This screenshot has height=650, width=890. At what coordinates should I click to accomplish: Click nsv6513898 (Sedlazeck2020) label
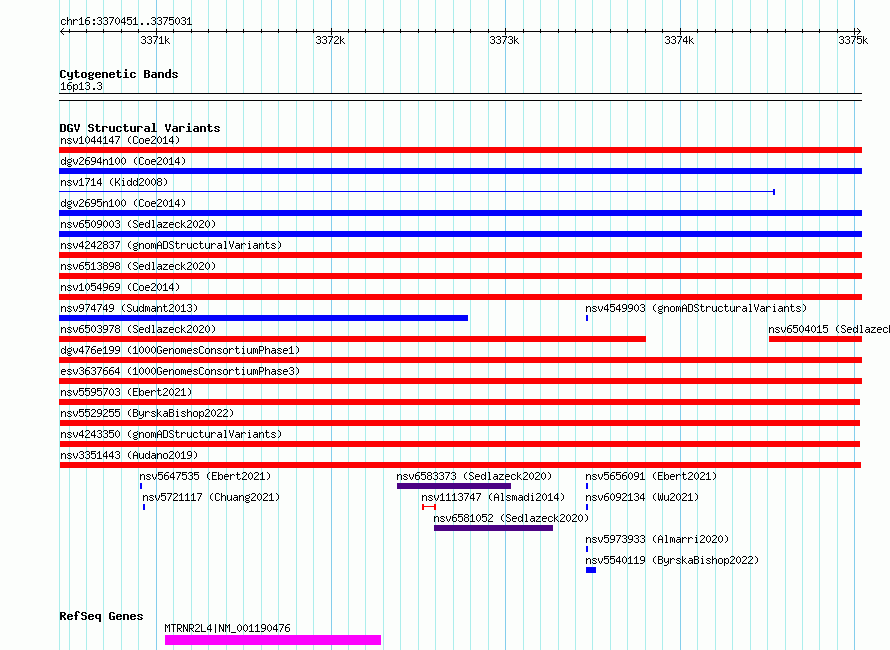138,266
